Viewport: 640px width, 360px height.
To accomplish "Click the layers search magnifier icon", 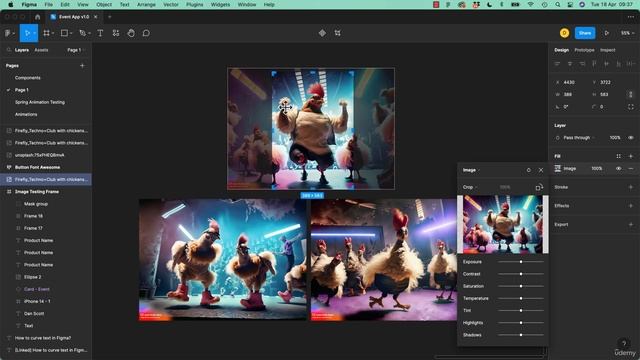I will point(9,50).
